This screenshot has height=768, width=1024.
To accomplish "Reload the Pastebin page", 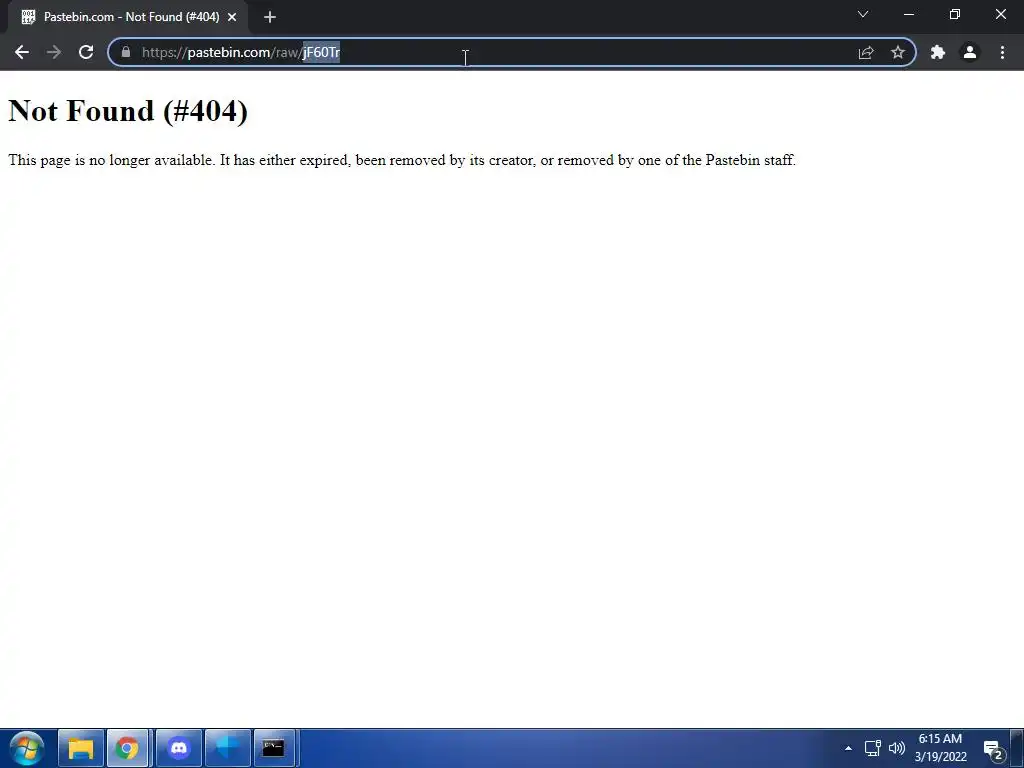I will pos(86,52).
